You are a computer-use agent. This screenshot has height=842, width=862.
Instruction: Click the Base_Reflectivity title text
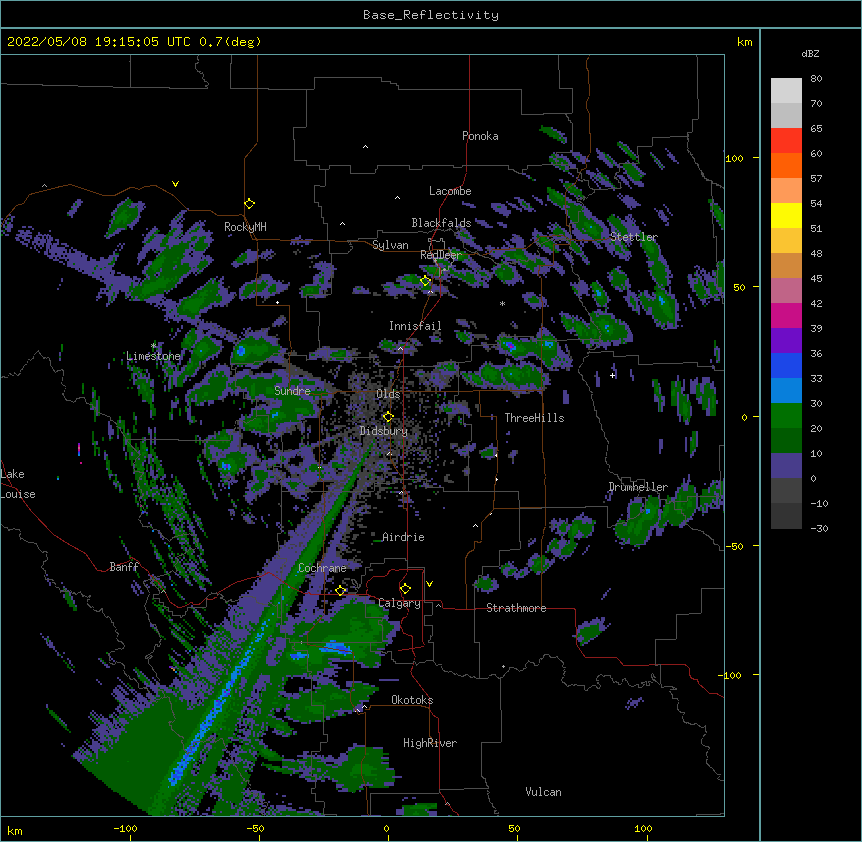click(x=431, y=15)
